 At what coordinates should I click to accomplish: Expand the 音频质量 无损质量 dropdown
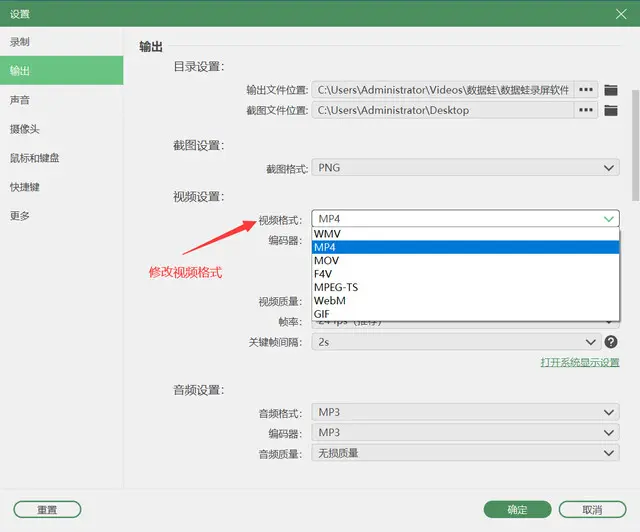[x=465, y=453]
